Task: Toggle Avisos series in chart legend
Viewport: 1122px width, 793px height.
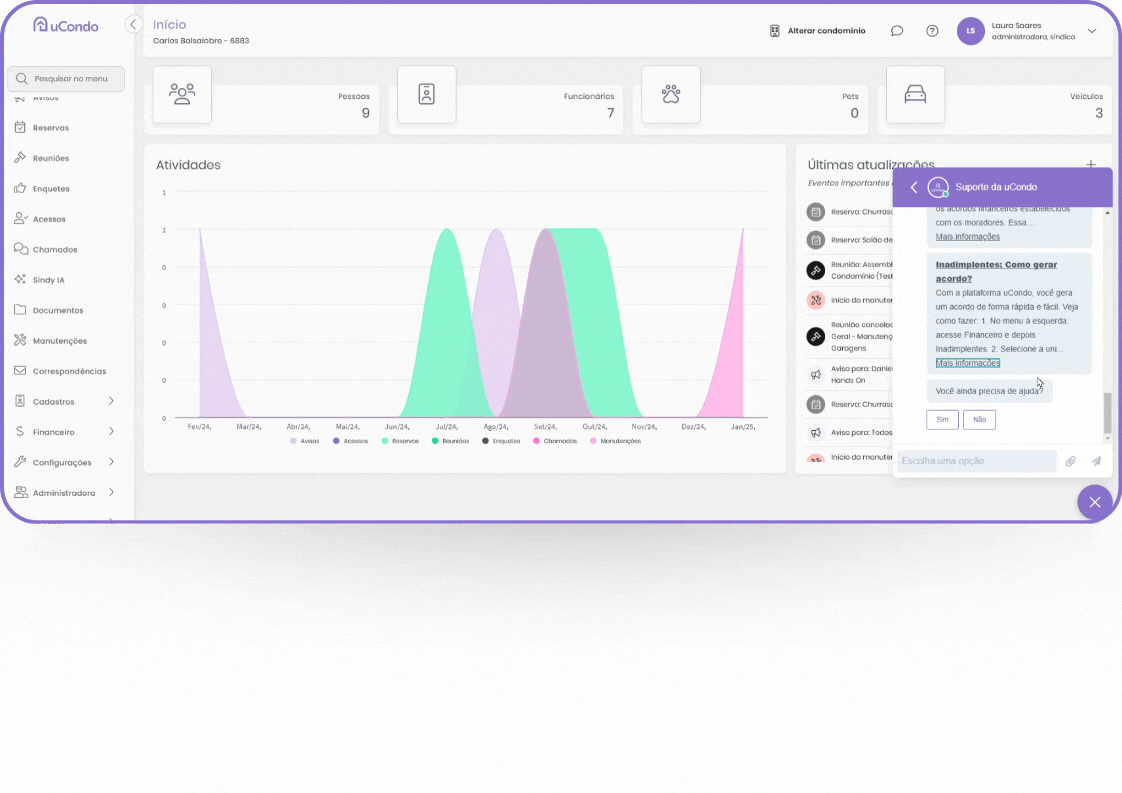Action: [x=305, y=441]
